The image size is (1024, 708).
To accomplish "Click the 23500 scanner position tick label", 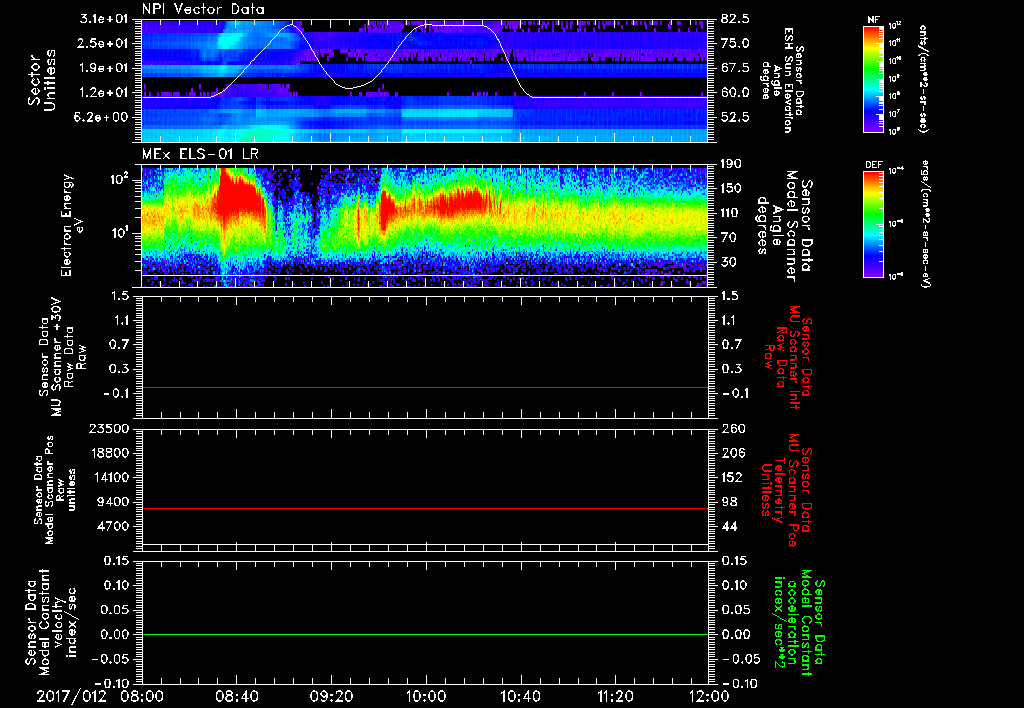I will tap(110, 428).
